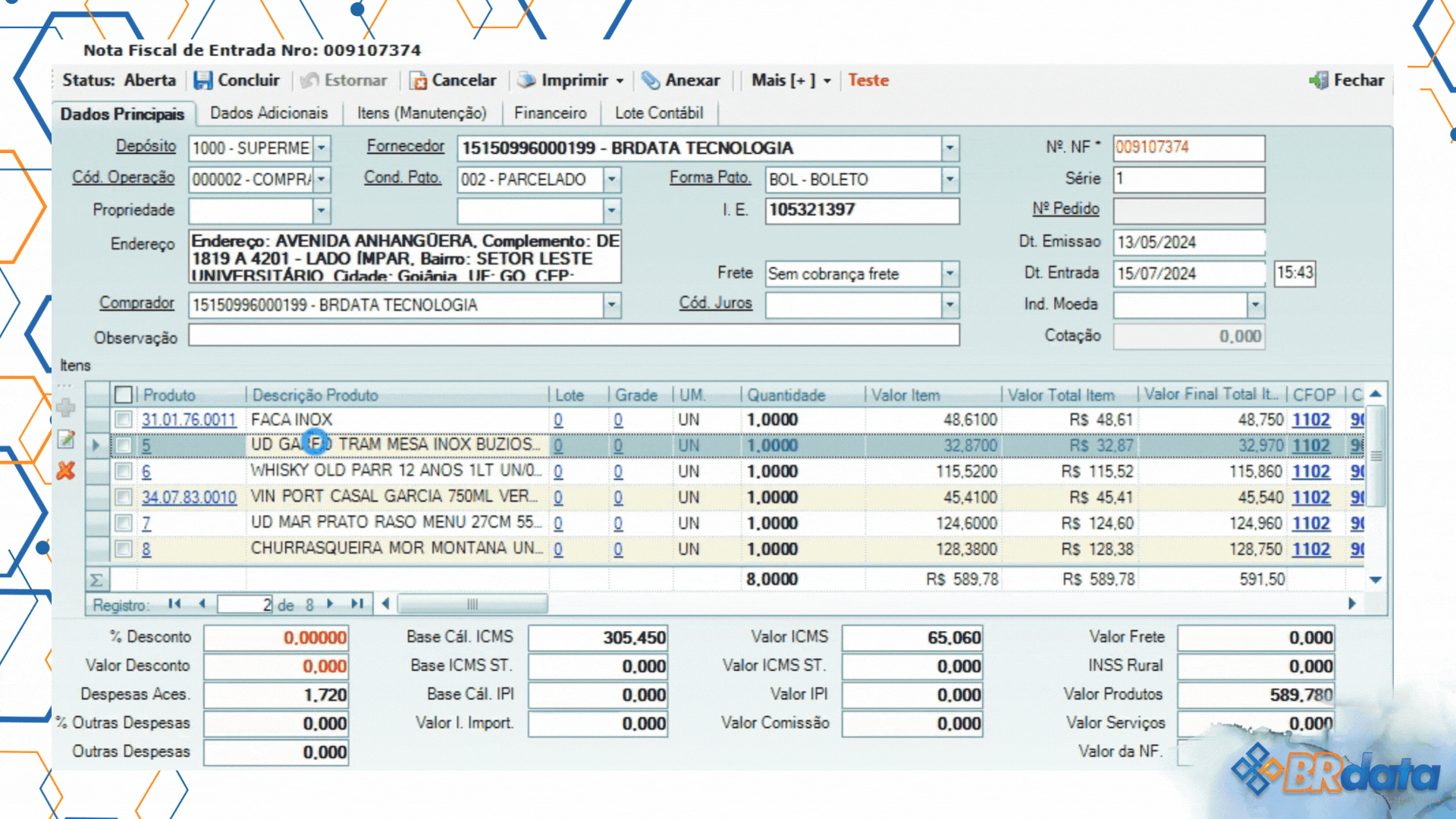Click into the Observação text field
This screenshot has height=819, width=1456.
573,336
